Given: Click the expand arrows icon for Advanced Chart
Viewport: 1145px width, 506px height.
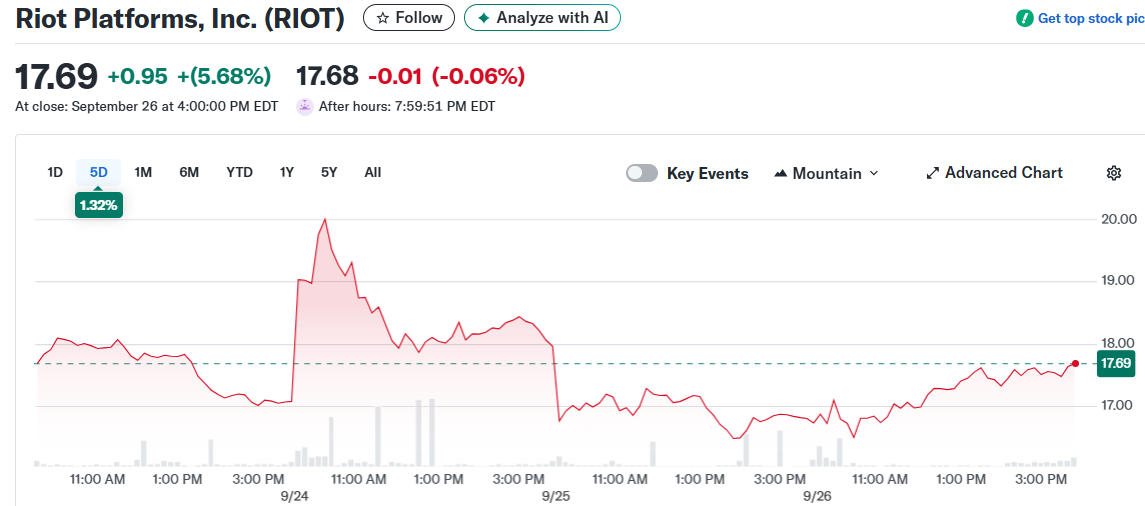Looking at the screenshot, I should point(933,173).
